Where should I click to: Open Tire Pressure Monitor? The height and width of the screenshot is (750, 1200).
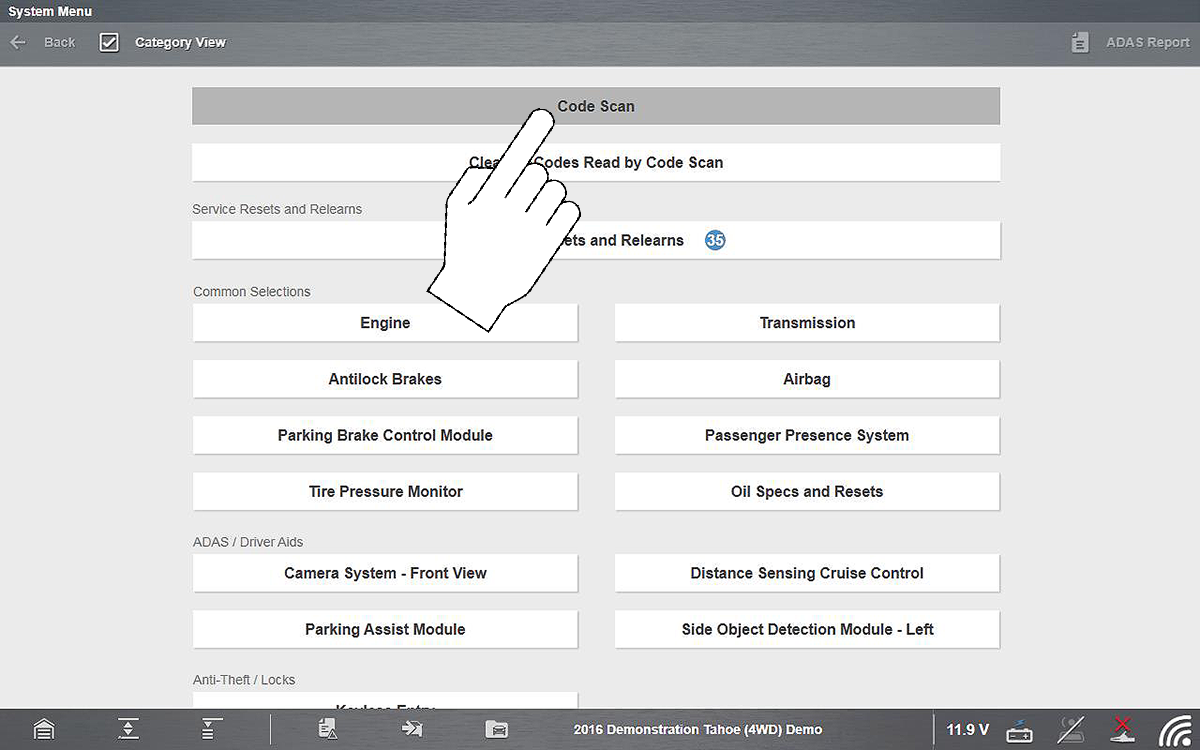[x=385, y=491]
